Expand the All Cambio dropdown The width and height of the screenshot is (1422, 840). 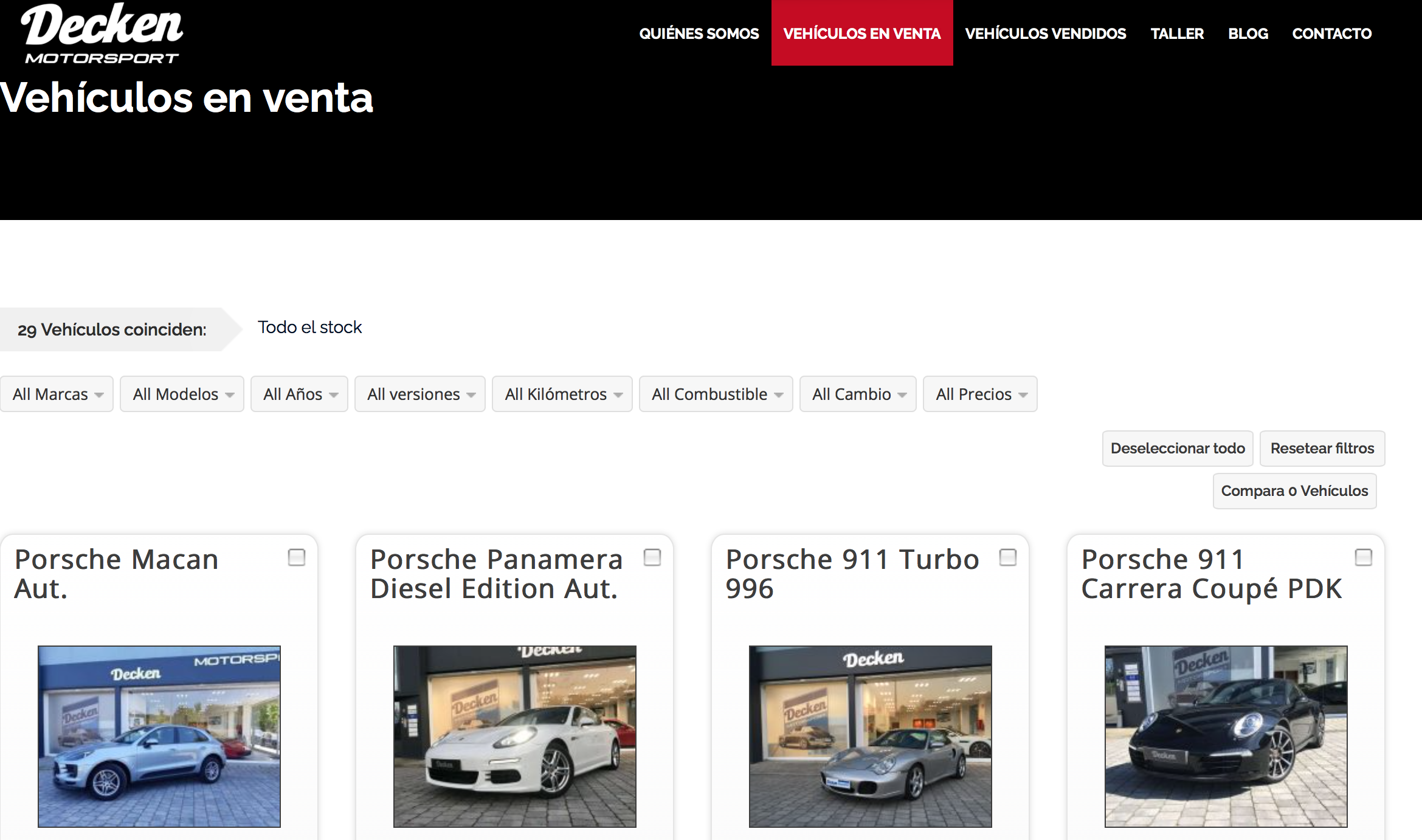point(858,394)
